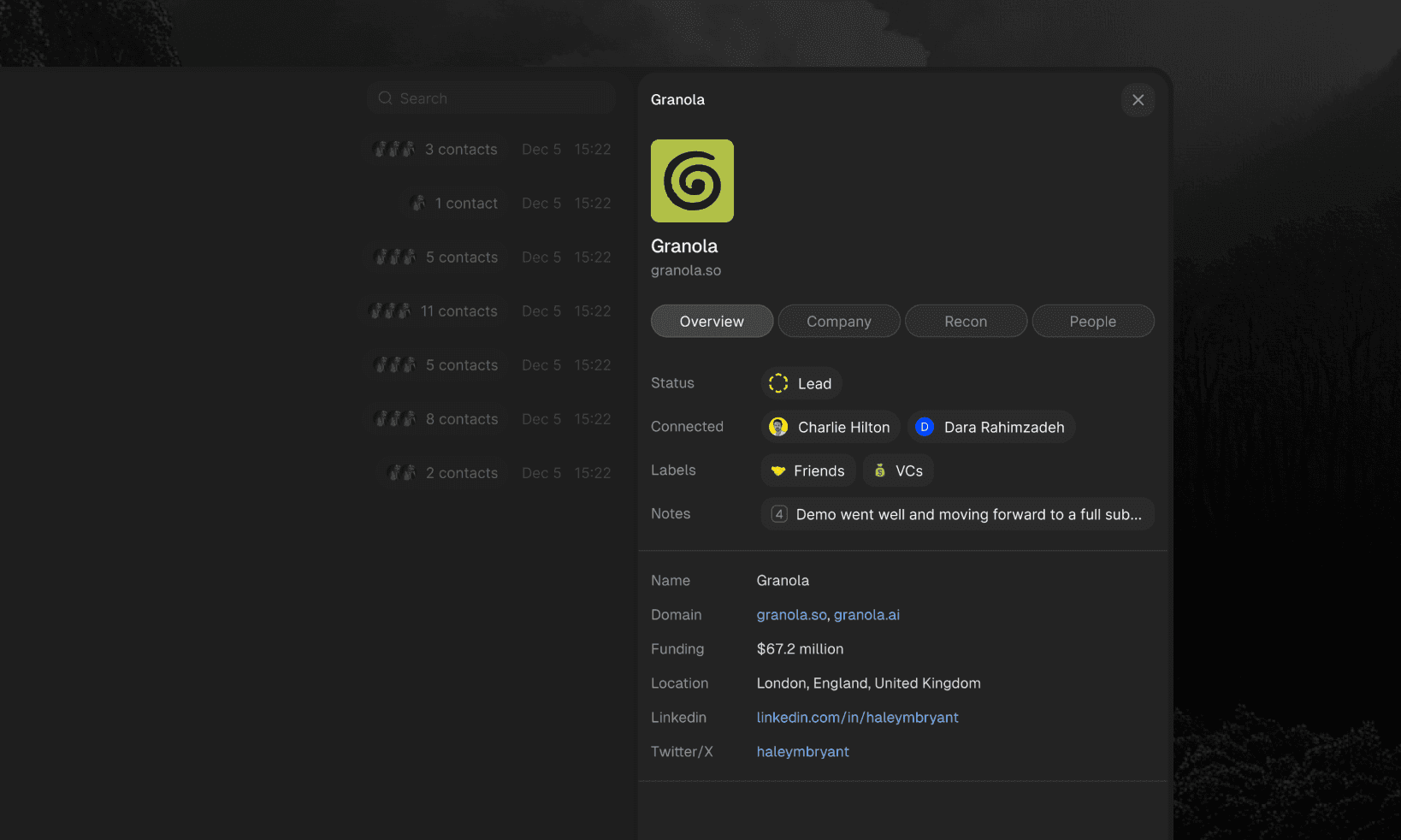The width and height of the screenshot is (1401, 840).
Task: Open the Recon tab
Action: tap(966, 321)
